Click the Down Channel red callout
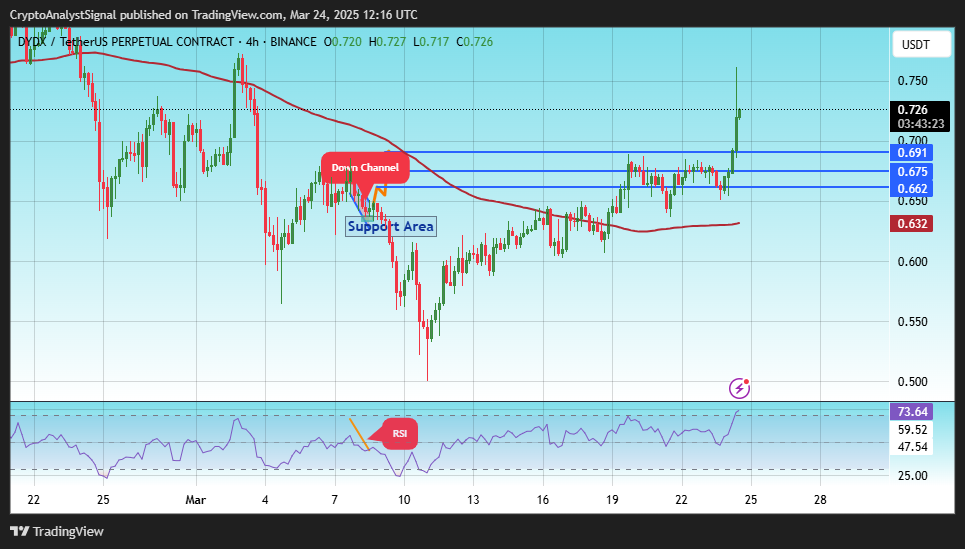Image resolution: width=965 pixels, height=549 pixels. (365, 167)
